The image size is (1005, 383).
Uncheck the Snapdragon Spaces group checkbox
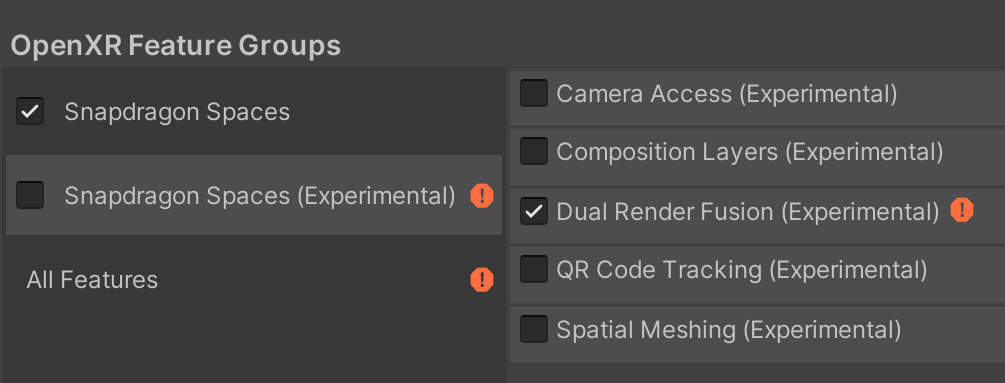point(30,111)
